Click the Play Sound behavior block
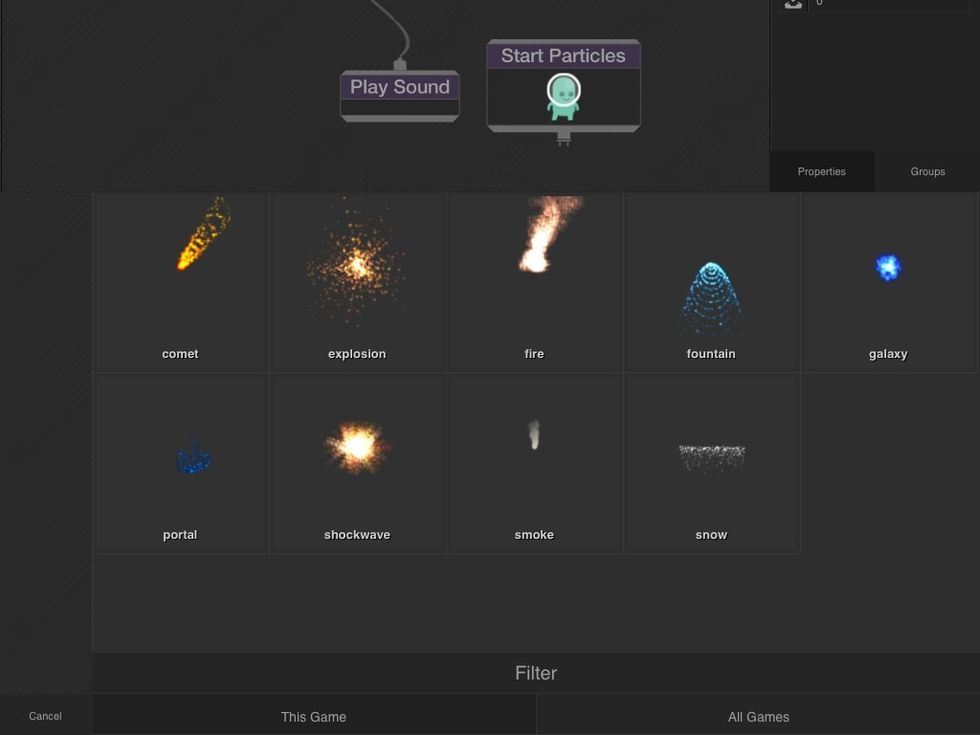The image size is (980, 735). click(x=399, y=88)
